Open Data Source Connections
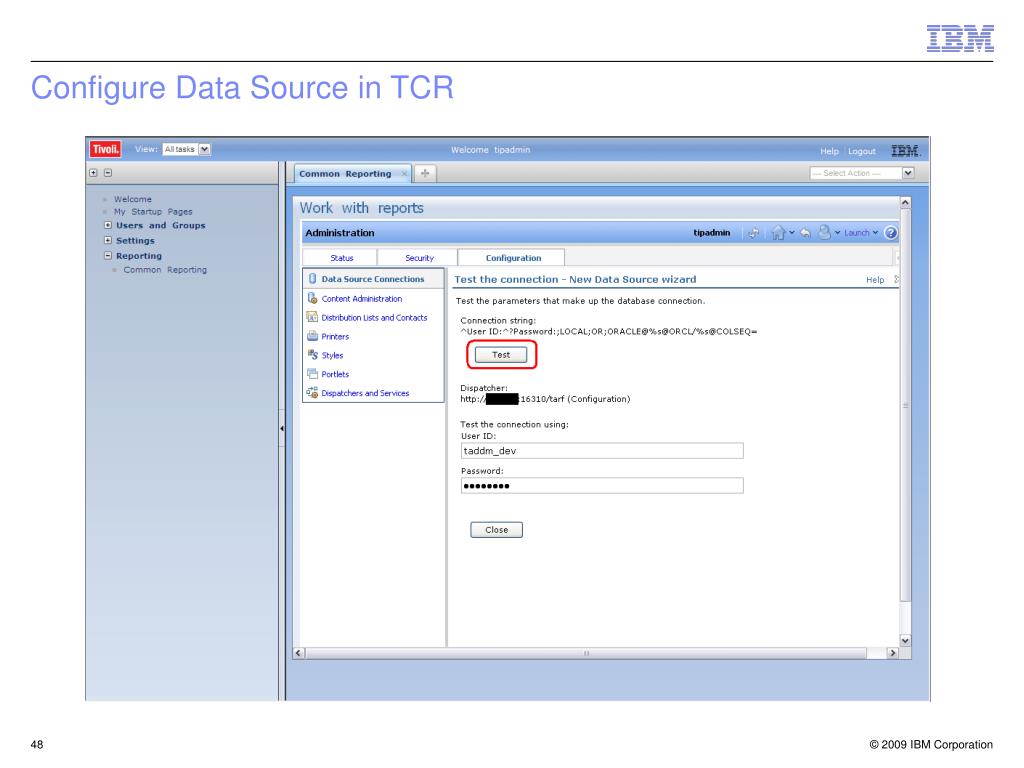The height and width of the screenshot is (768, 1024). pyautogui.click(x=373, y=279)
